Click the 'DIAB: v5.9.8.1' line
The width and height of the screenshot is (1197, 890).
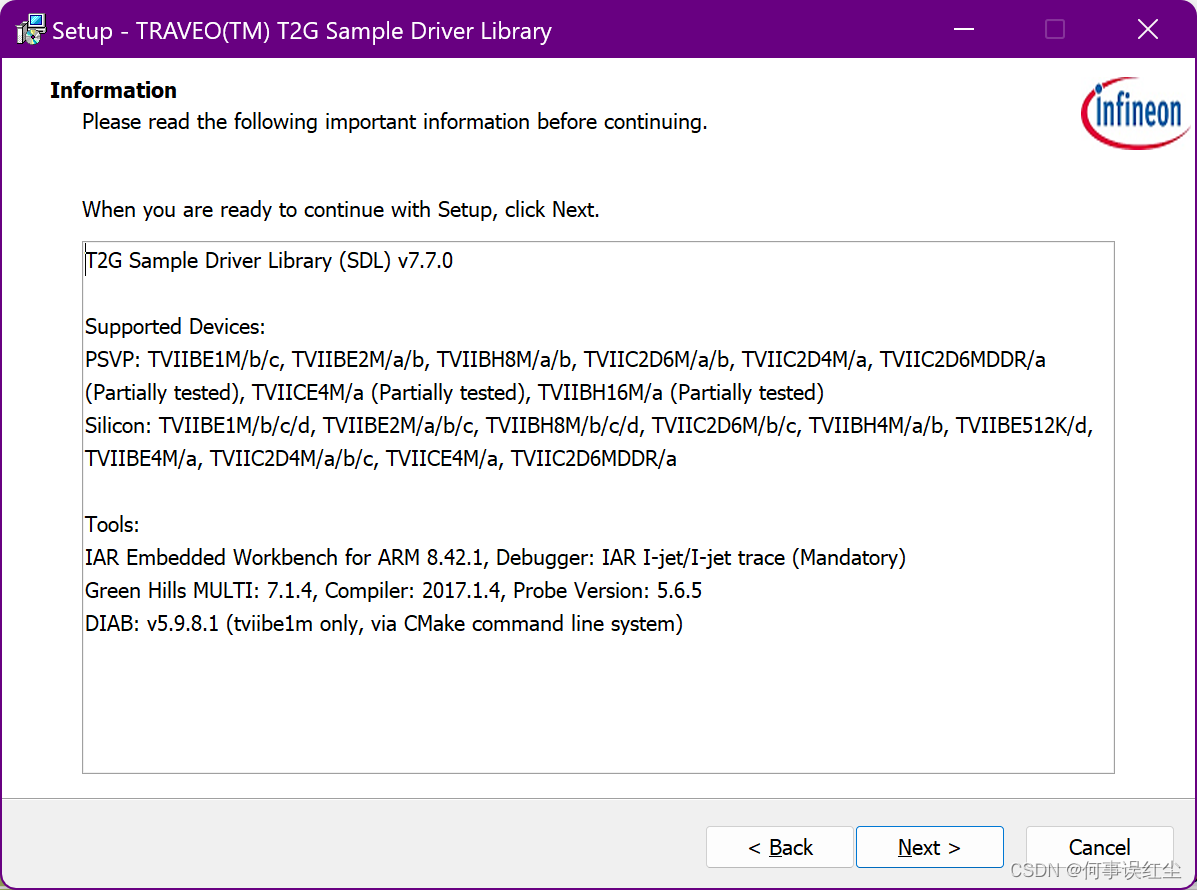pos(384,624)
